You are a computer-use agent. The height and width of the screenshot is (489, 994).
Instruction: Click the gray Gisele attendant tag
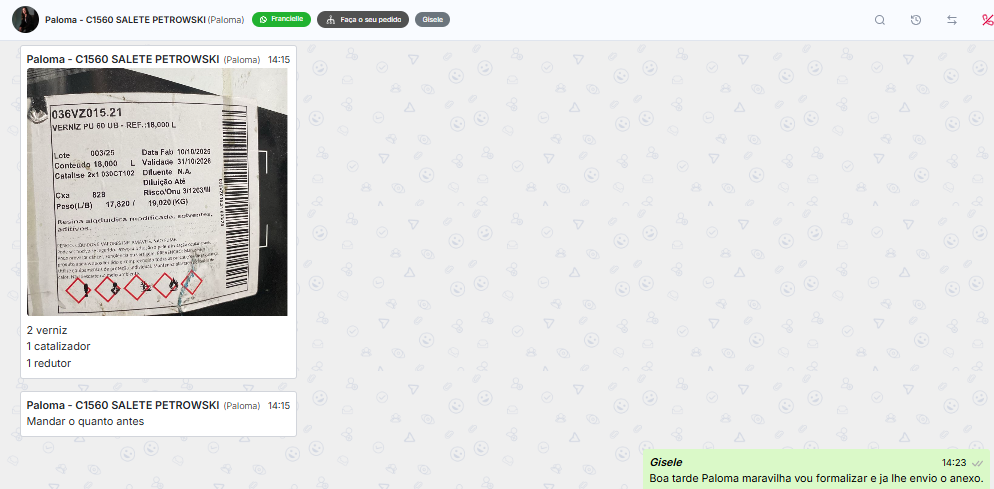click(x=432, y=20)
